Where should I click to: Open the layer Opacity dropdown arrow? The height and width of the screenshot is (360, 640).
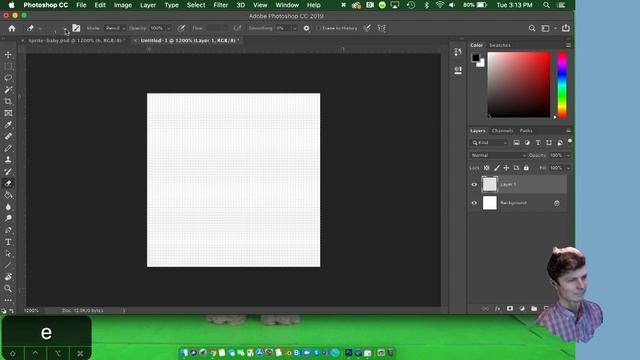568,156
